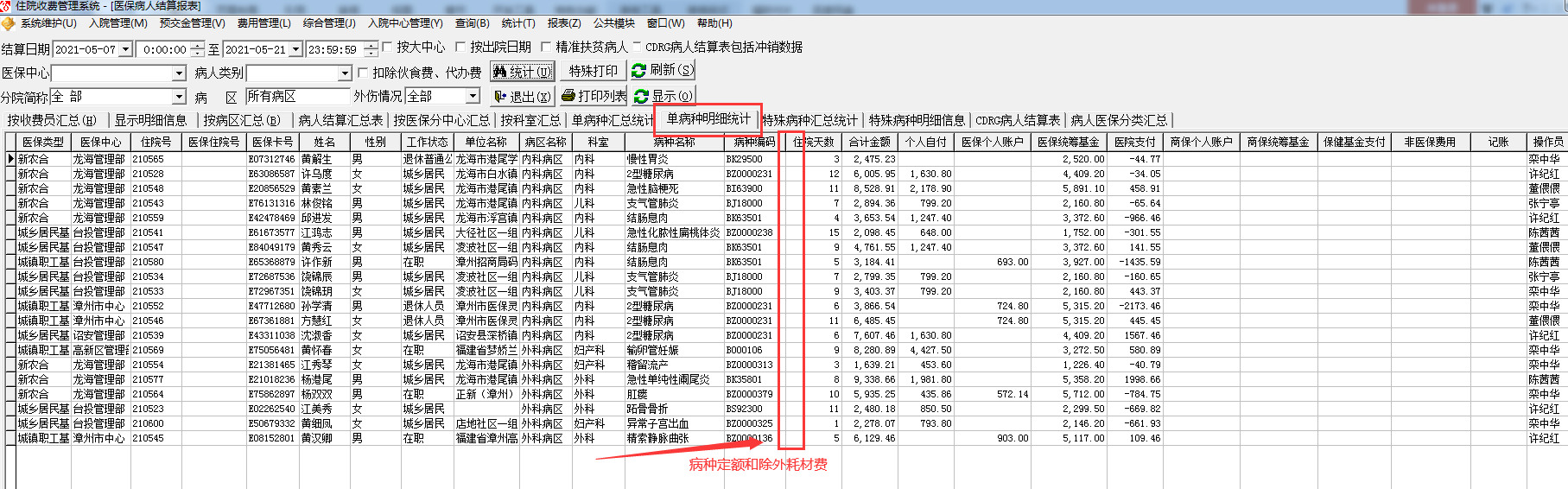Expand the 病人类别 combo box
The image size is (1568, 489).
[x=346, y=73]
